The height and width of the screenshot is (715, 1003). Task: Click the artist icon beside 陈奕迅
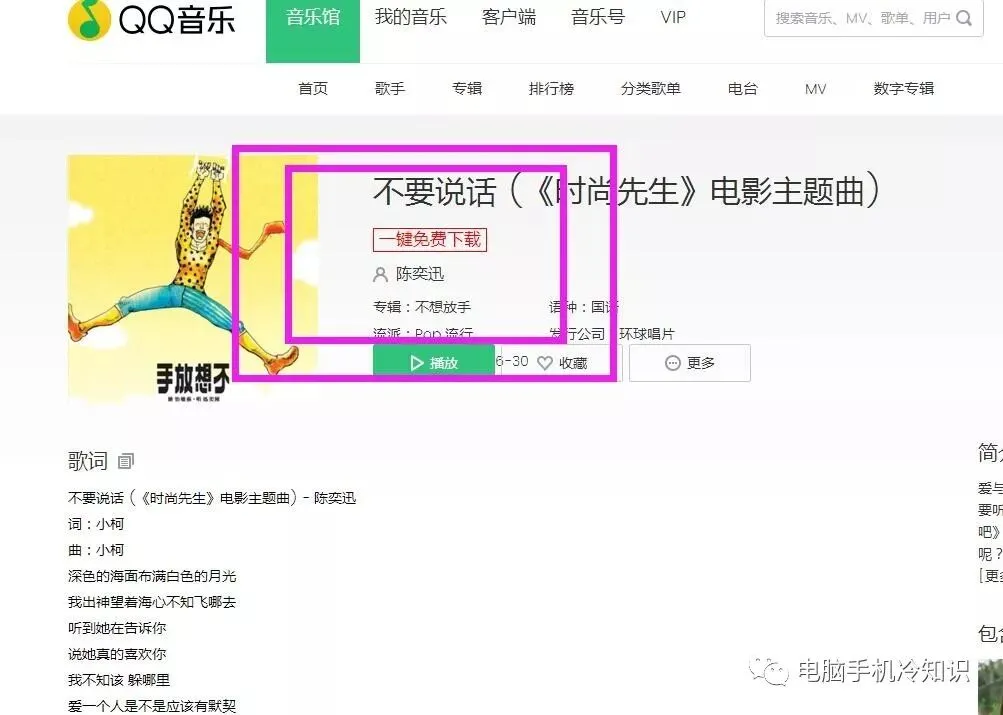pos(380,274)
